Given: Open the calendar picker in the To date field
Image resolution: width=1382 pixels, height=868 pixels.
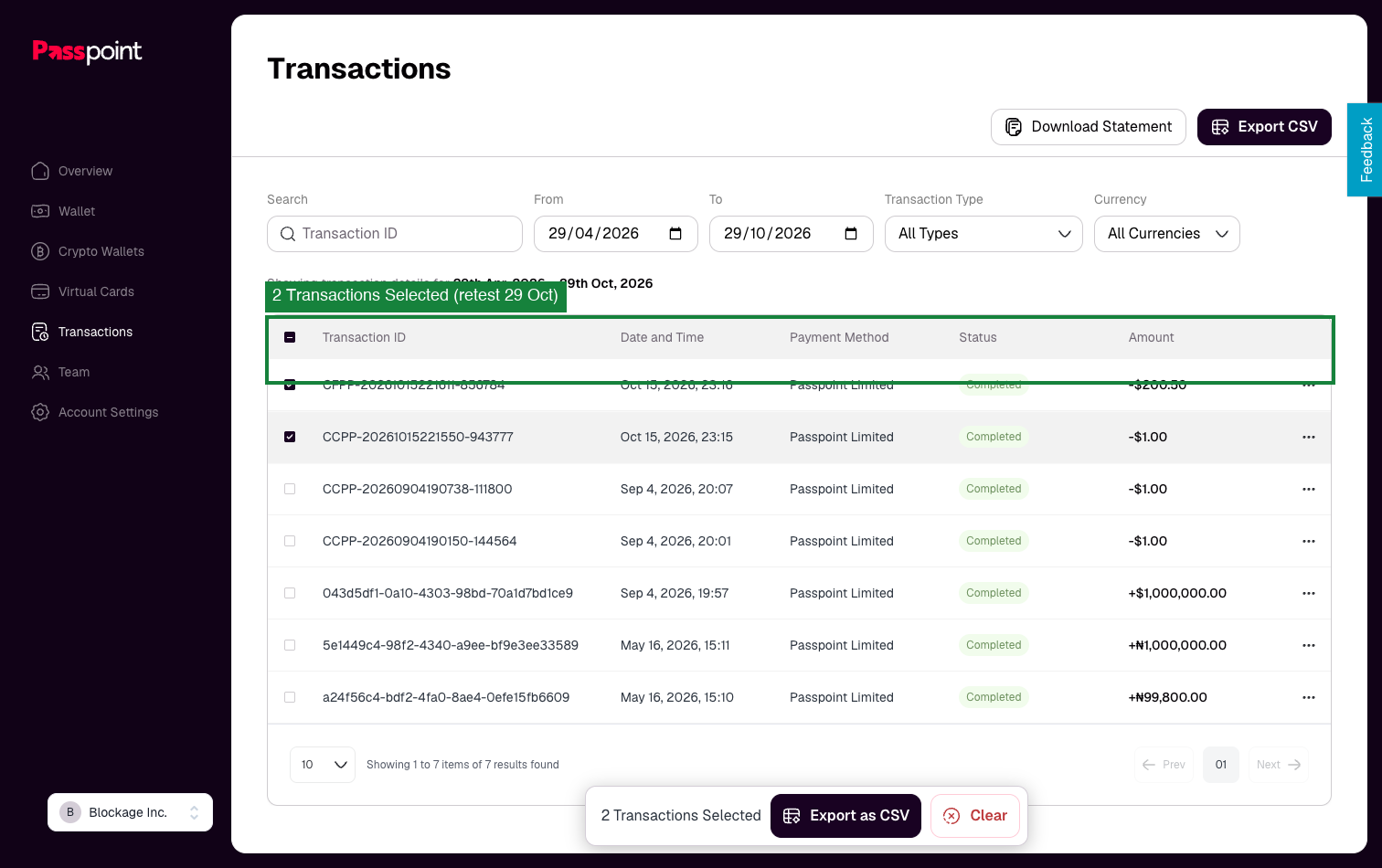Looking at the screenshot, I should [x=851, y=234].
